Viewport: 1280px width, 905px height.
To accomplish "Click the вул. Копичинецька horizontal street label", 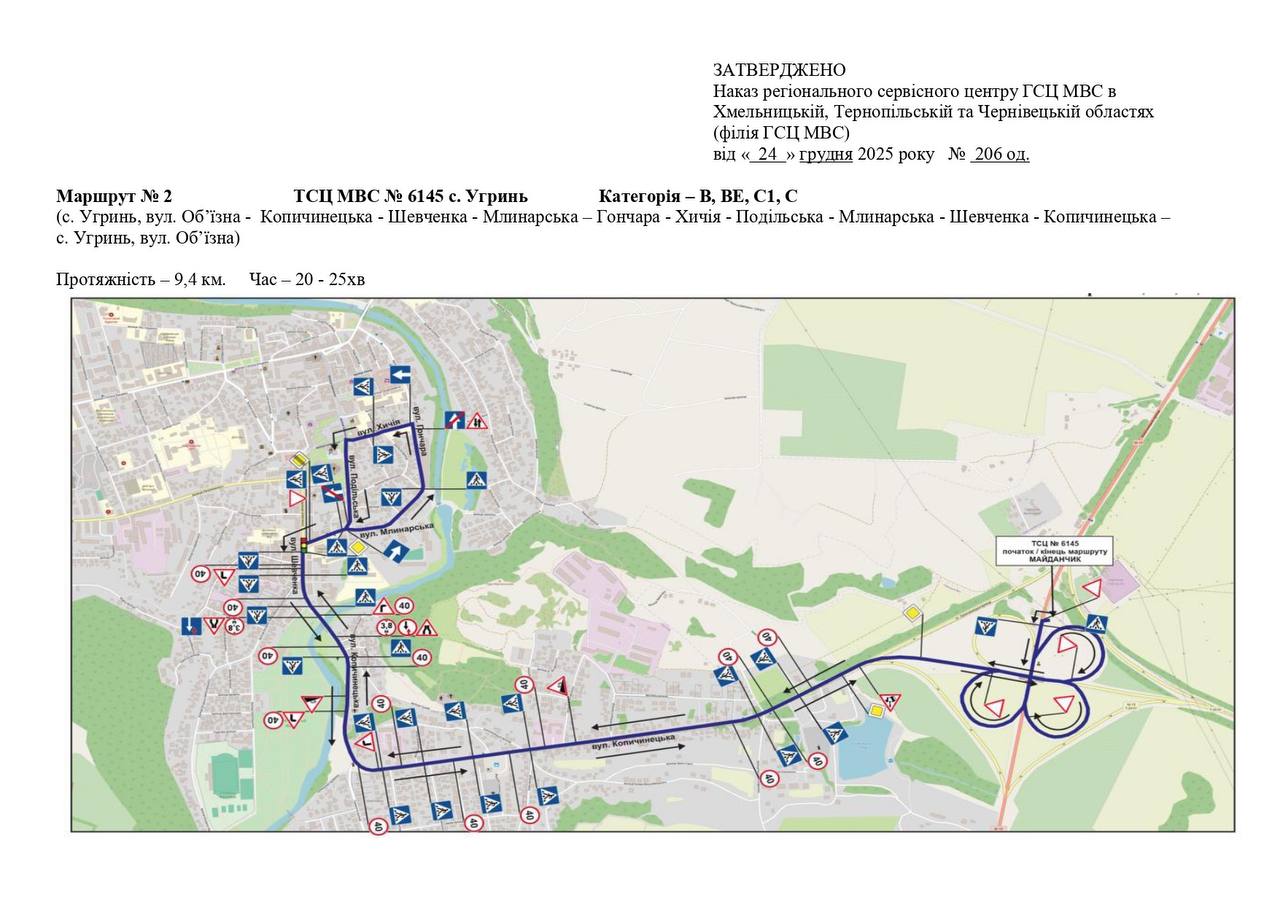I will click(632, 744).
